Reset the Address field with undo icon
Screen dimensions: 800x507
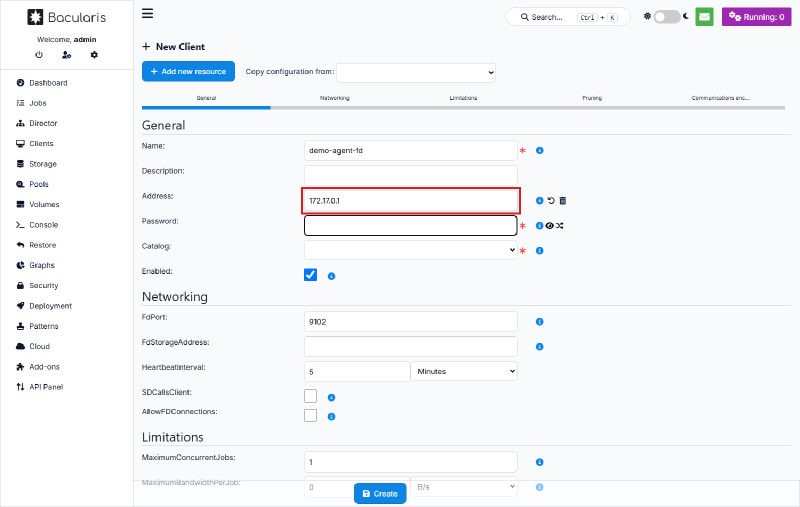click(x=551, y=200)
